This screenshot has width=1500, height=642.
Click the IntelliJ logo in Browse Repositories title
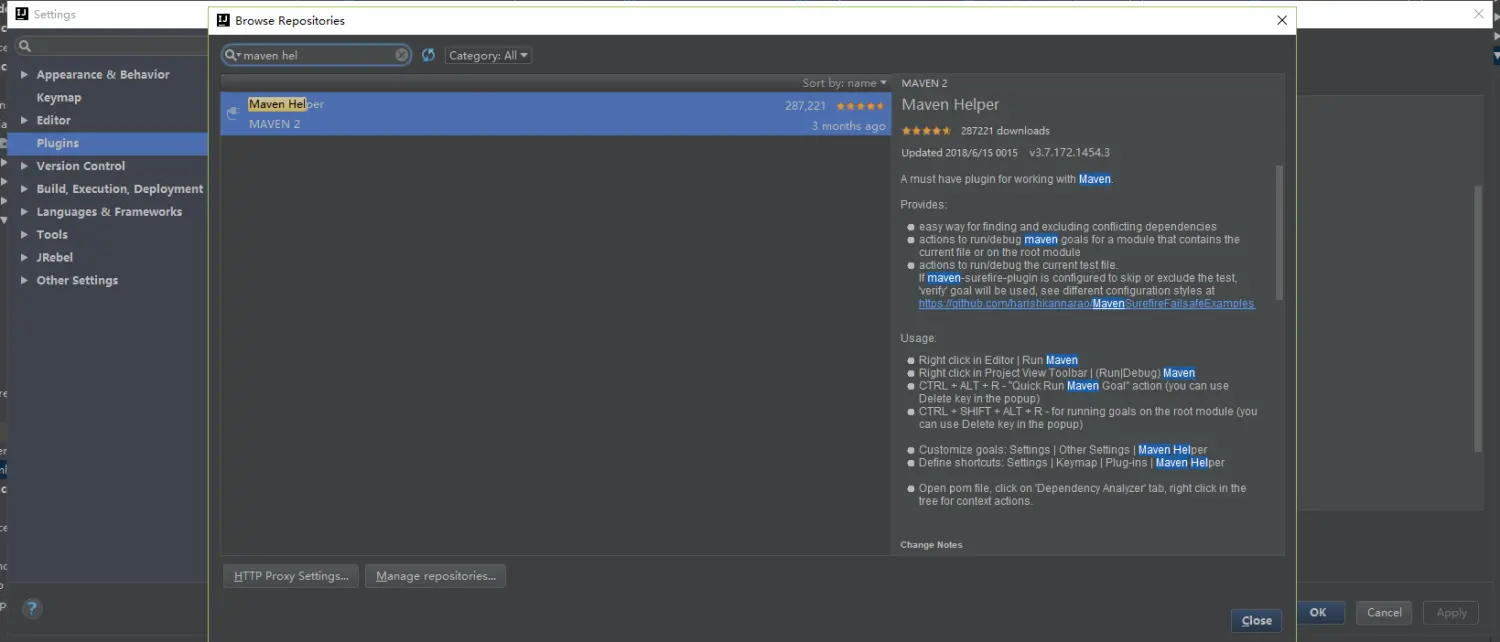224,20
